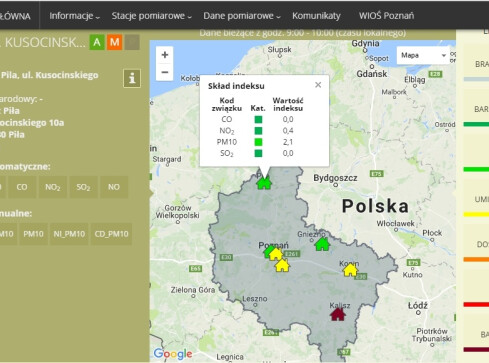Zoom in the map with plus button
Screen dimensions: 489x363
click(165, 55)
